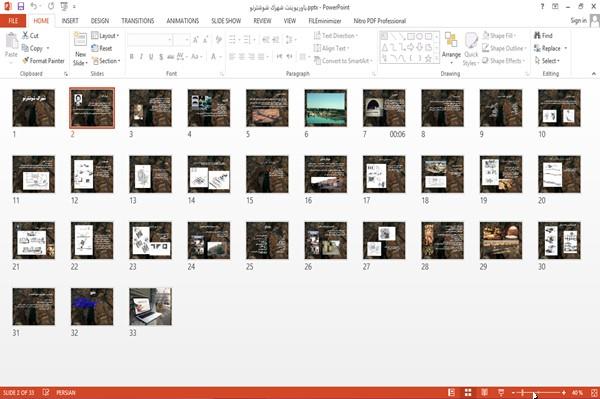Copy the selected slide
The width and height of the screenshot is (600, 399).
click(x=32, y=48)
